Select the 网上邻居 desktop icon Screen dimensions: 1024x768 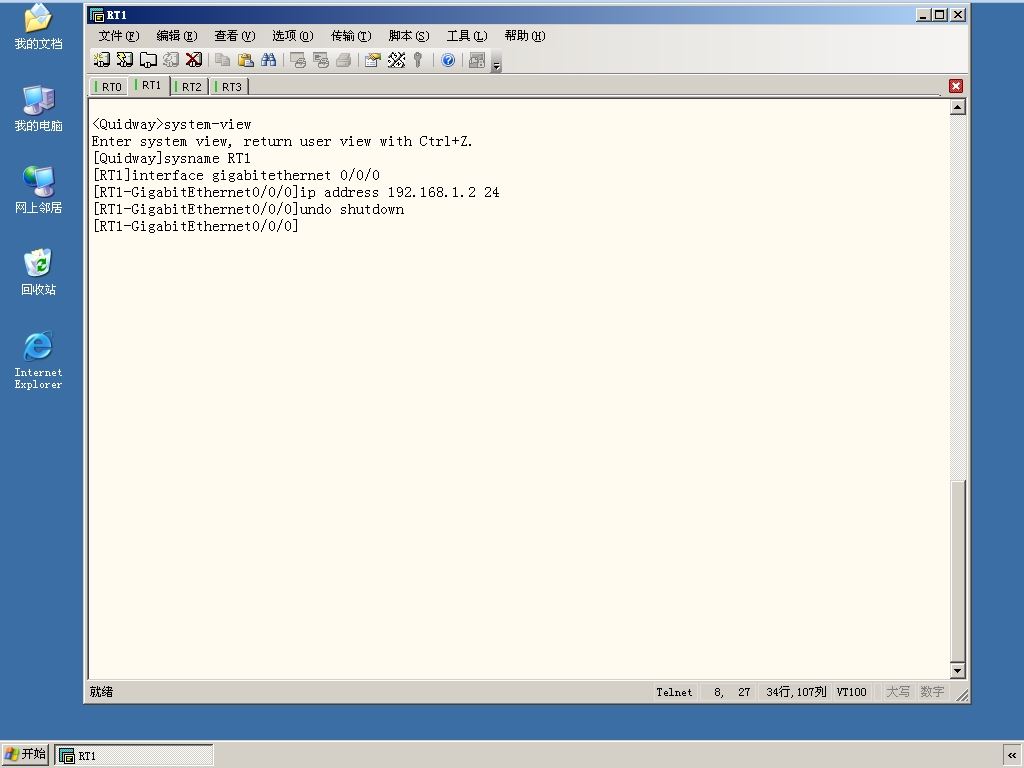click(39, 190)
